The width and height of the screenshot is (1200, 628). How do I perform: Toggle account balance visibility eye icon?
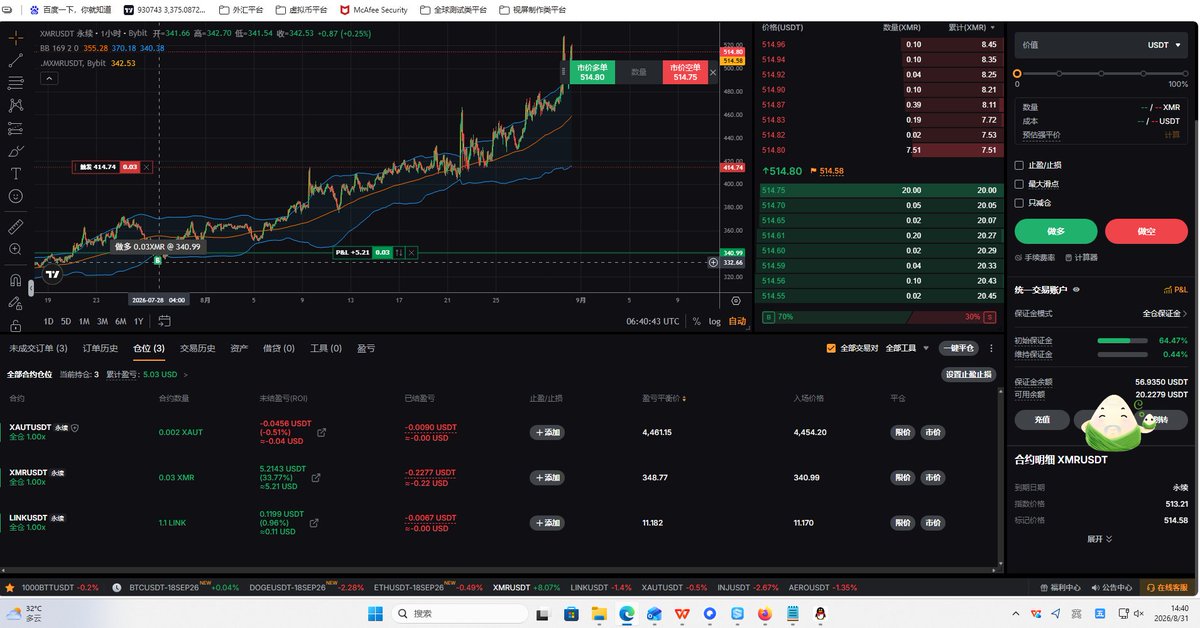click(x=1076, y=289)
